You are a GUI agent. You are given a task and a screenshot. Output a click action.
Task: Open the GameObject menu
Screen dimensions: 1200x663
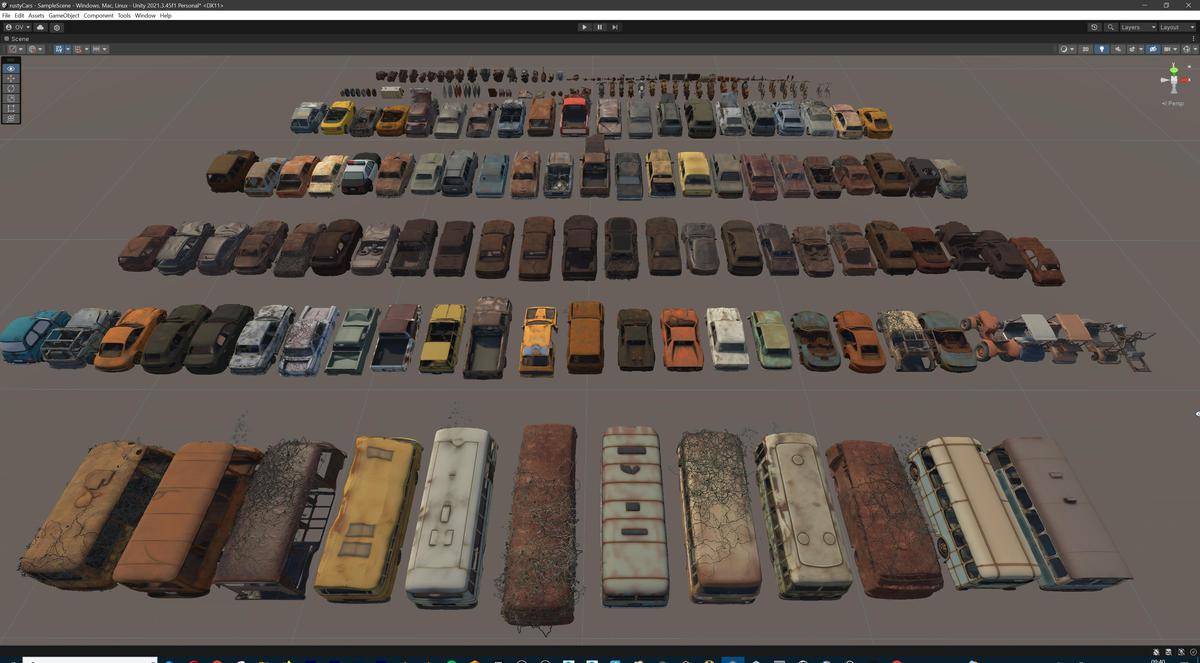pos(64,15)
